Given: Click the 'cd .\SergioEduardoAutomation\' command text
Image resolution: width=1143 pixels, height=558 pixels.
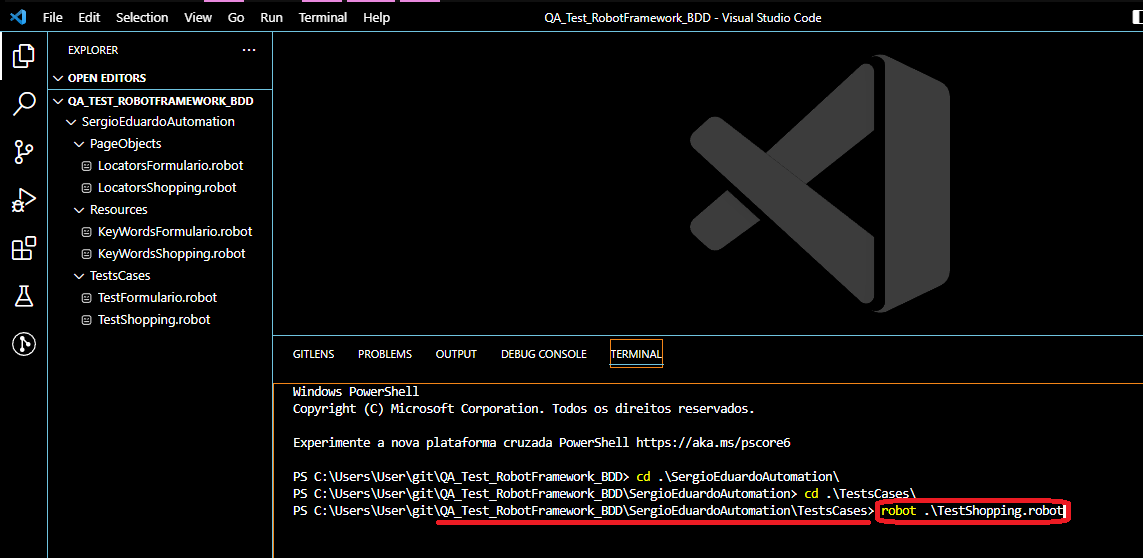Looking at the screenshot, I should tap(738, 477).
